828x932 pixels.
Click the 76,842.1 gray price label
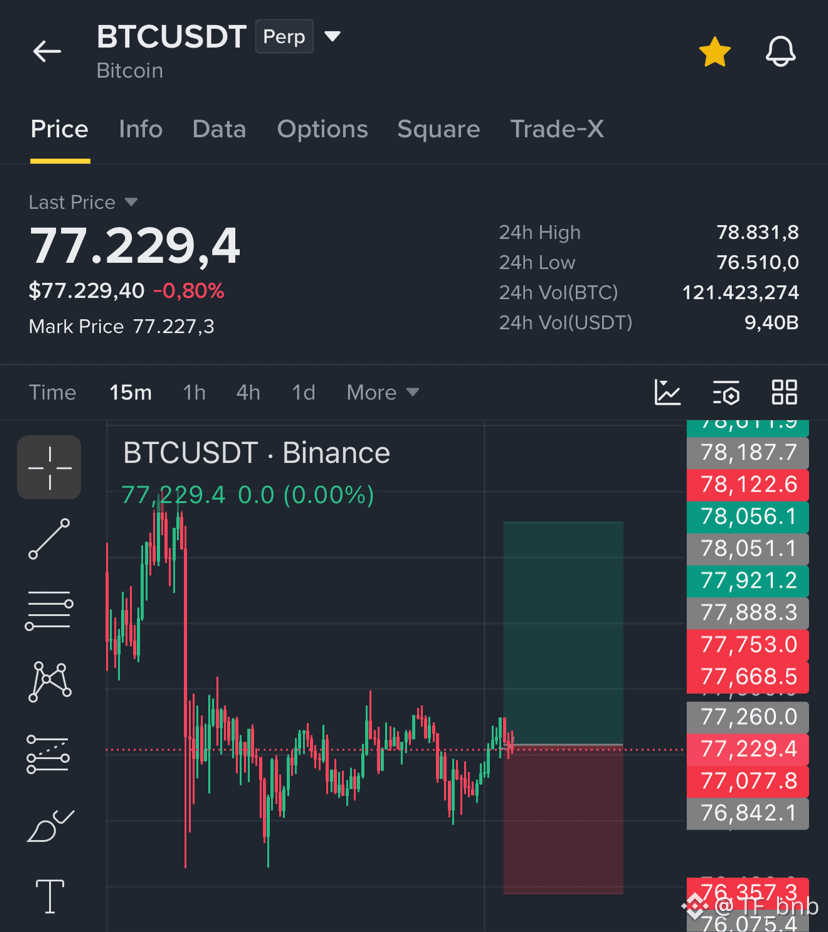pos(748,813)
